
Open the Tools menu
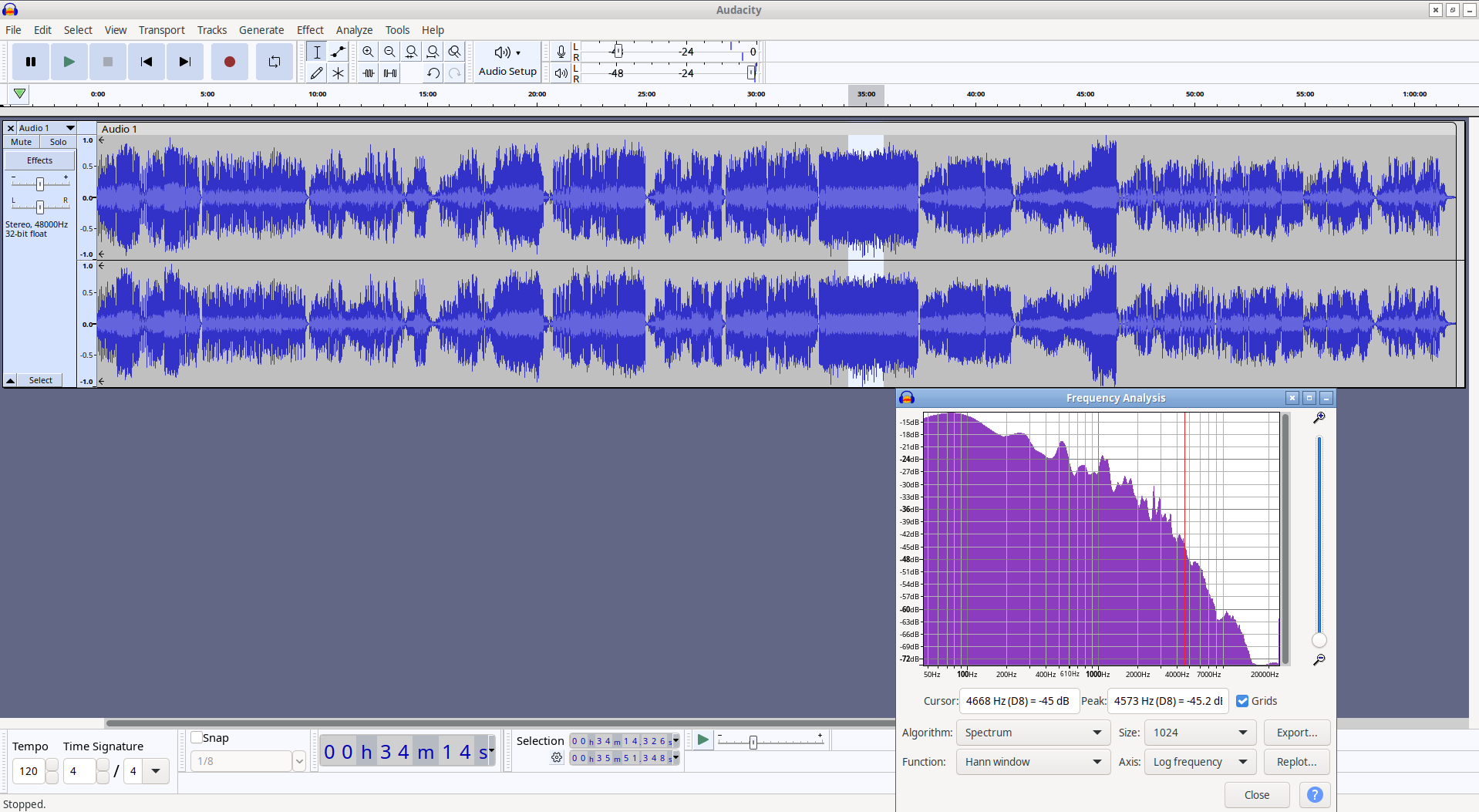pyautogui.click(x=398, y=30)
